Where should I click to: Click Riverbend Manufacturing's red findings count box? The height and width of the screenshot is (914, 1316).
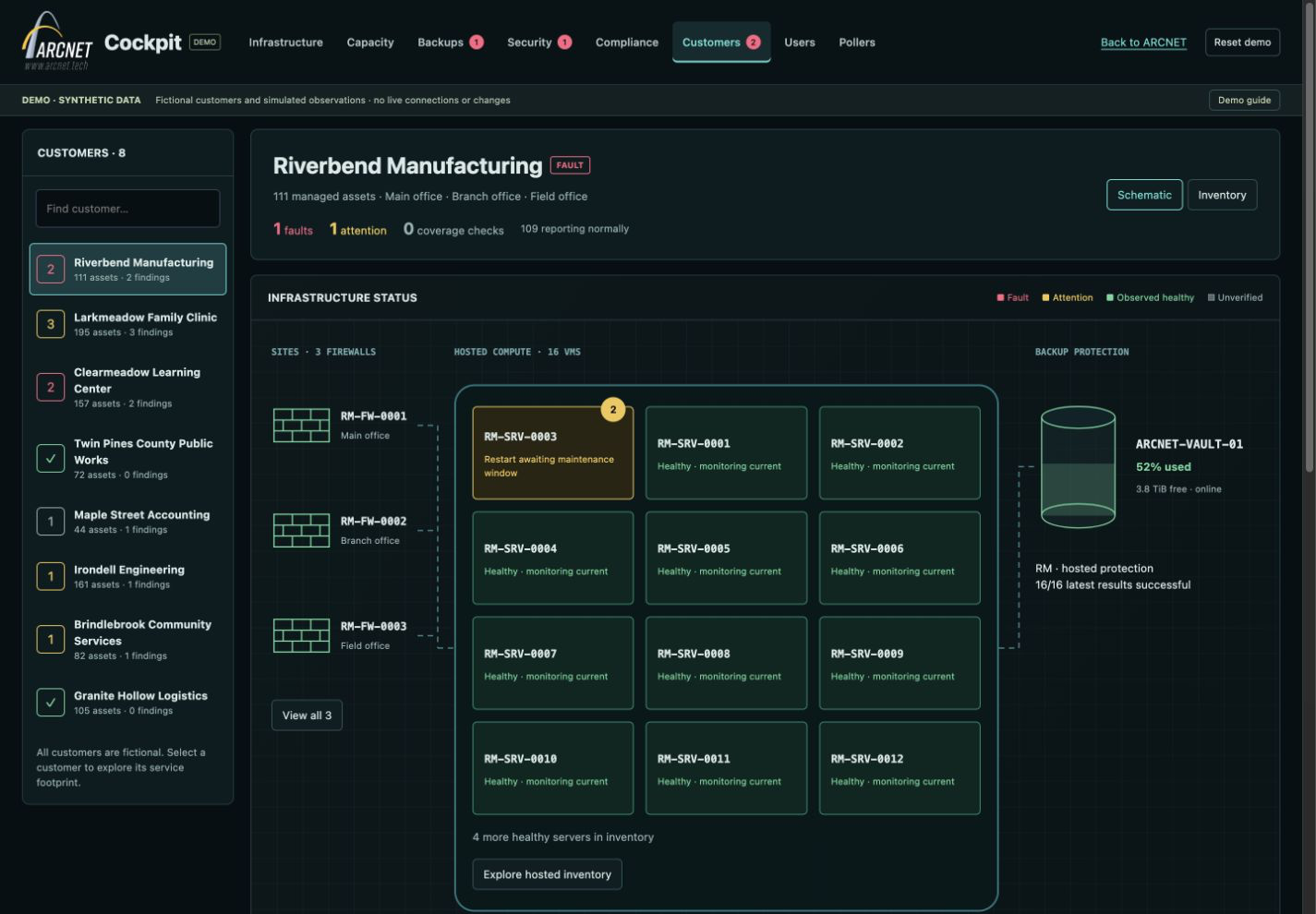(x=51, y=269)
